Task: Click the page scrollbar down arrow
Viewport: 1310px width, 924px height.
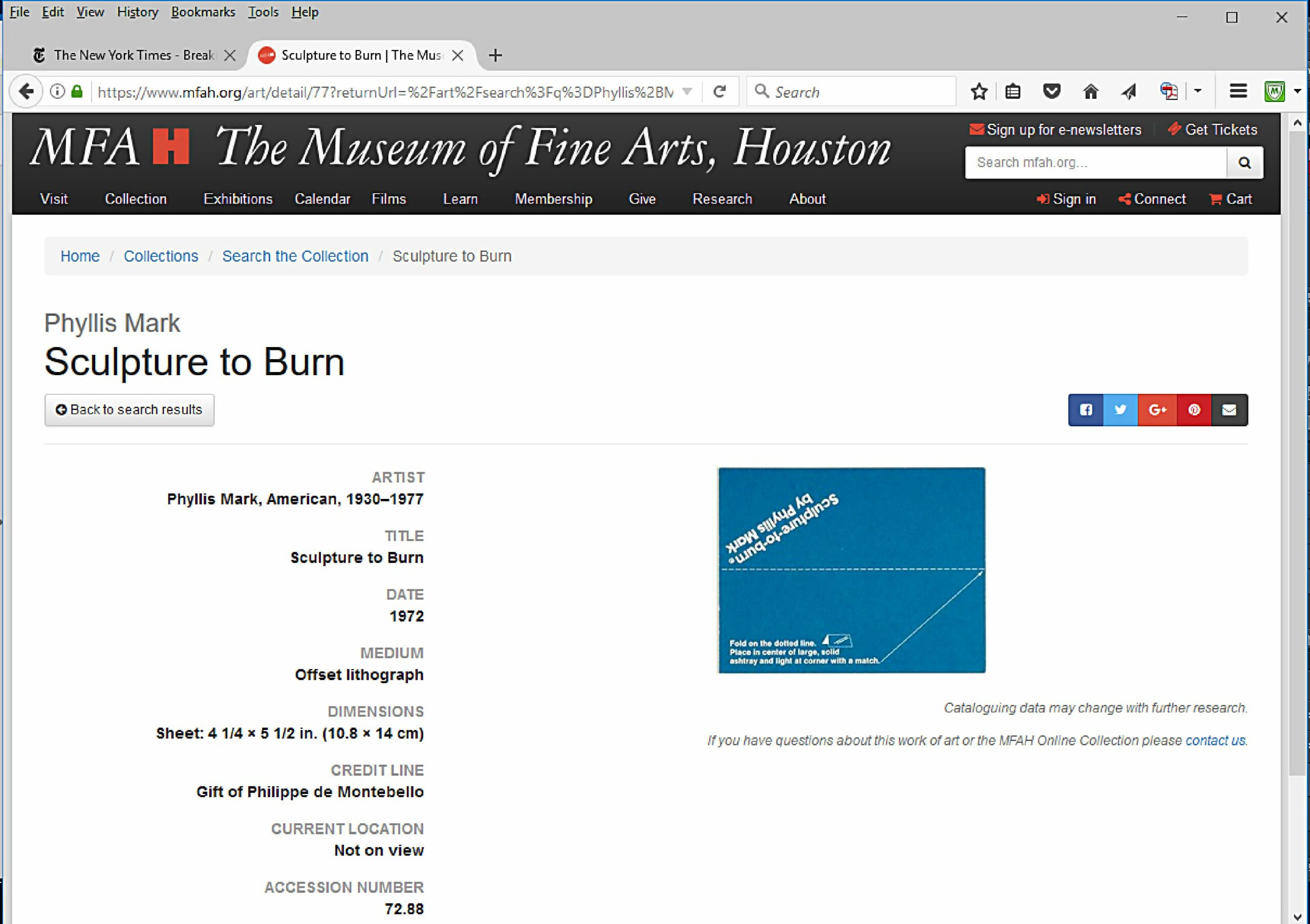Action: coord(1297,917)
